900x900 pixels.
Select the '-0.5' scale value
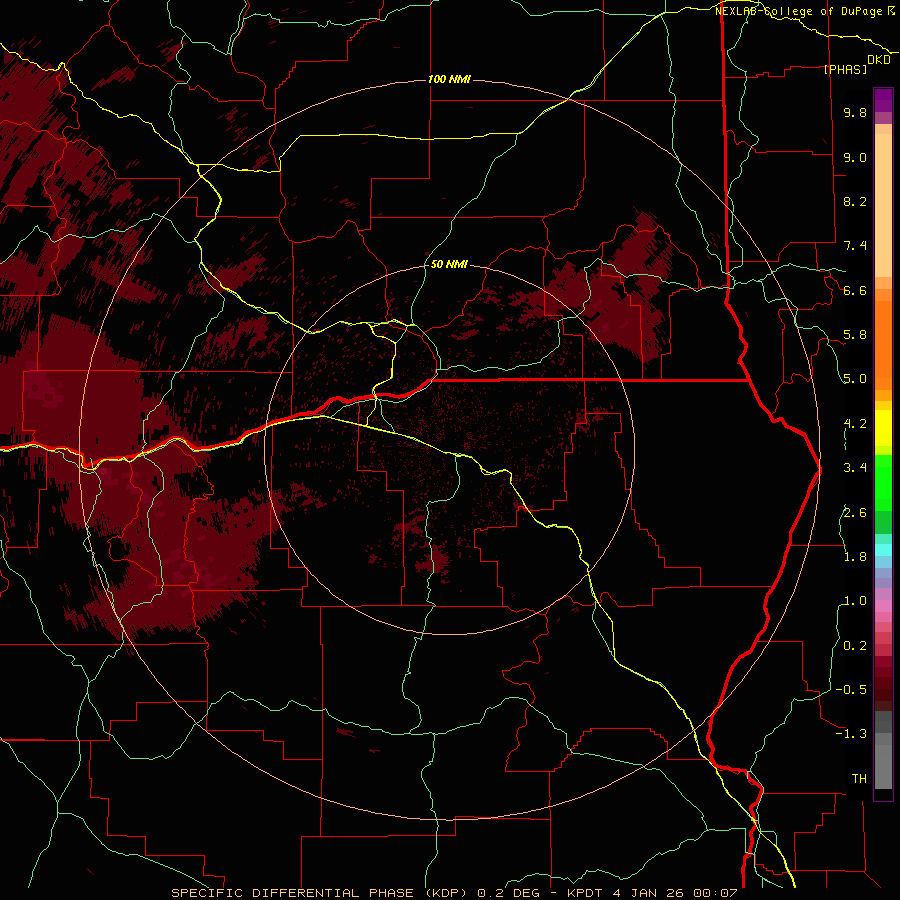tap(851, 690)
